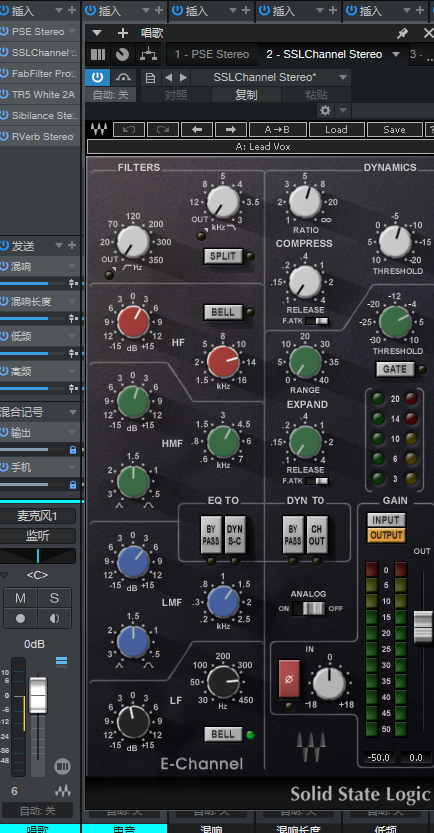Switch to 1 - PSE Stereo tab
The image size is (434, 833).
[x=212, y=54]
